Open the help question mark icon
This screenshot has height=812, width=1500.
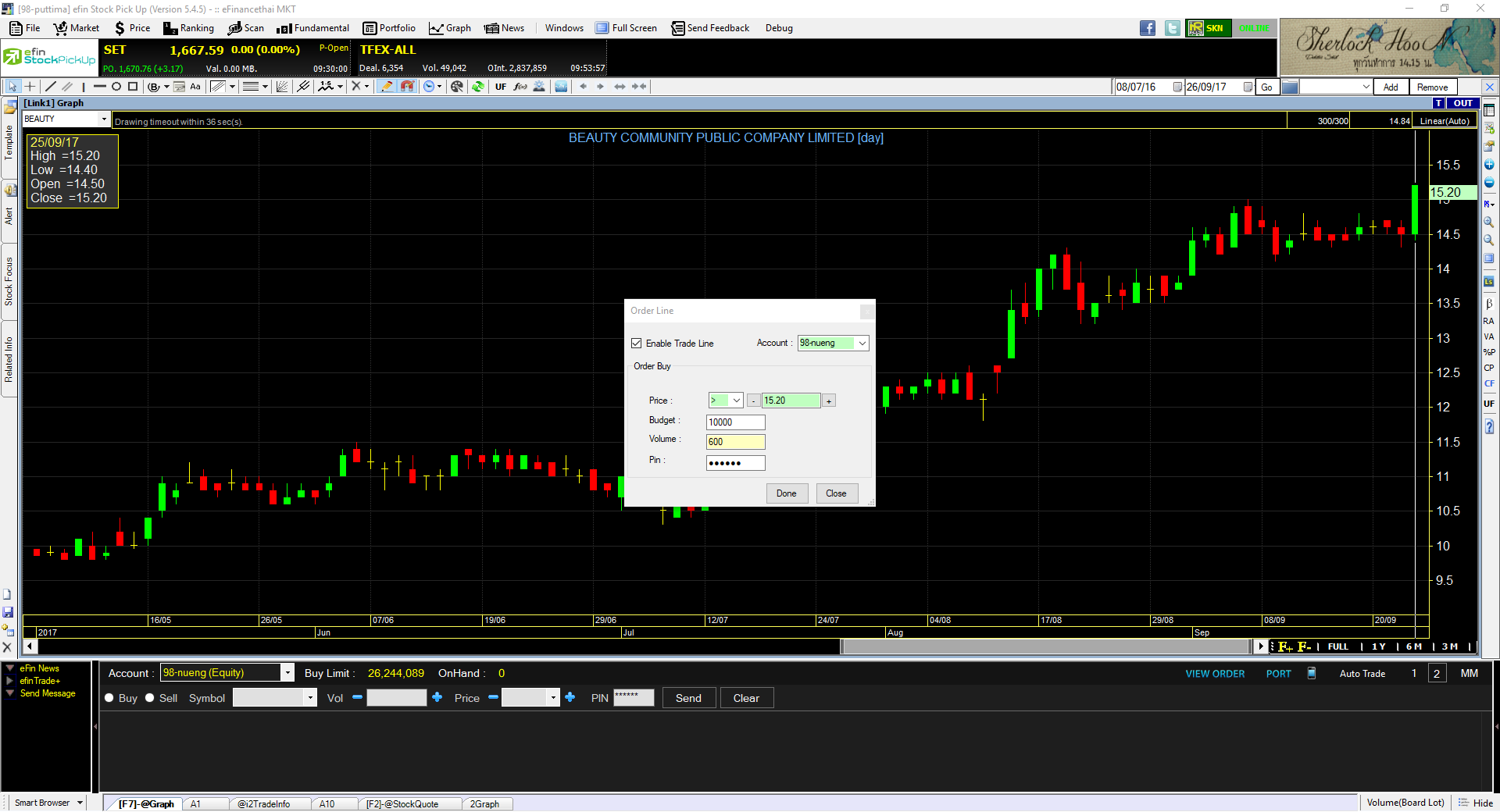(1489, 426)
